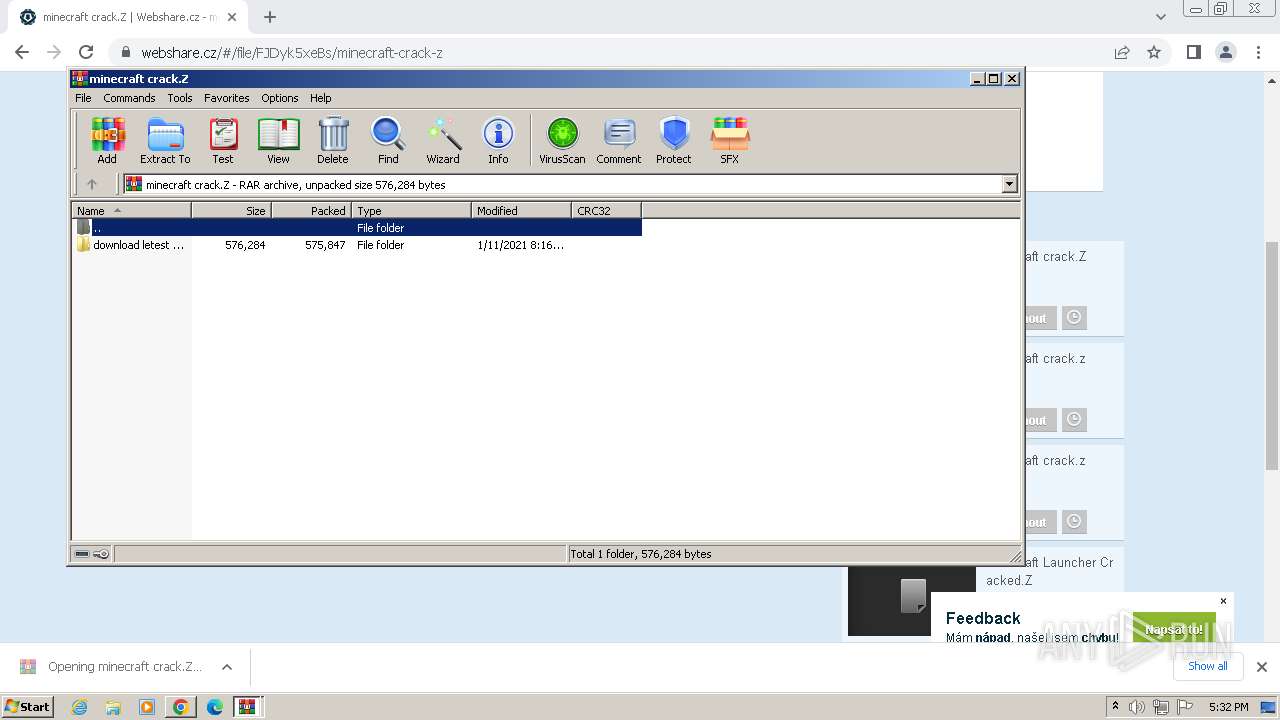This screenshot has height=720, width=1280.
Task: Share this page icon in Chrome
Action: pyautogui.click(x=1122, y=52)
